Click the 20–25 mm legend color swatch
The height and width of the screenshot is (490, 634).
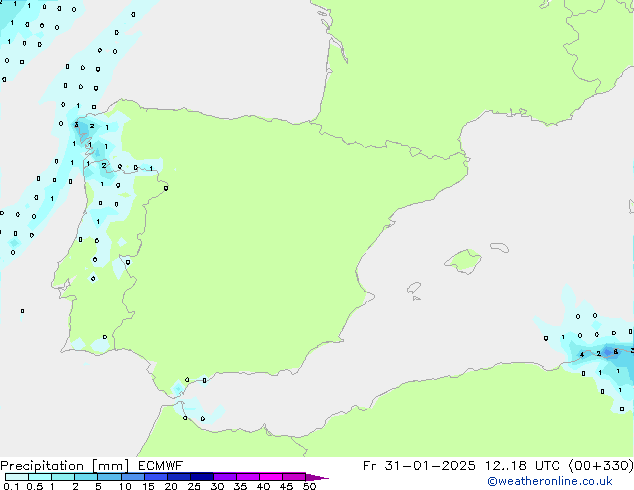pyautogui.click(x=179, y=477)
